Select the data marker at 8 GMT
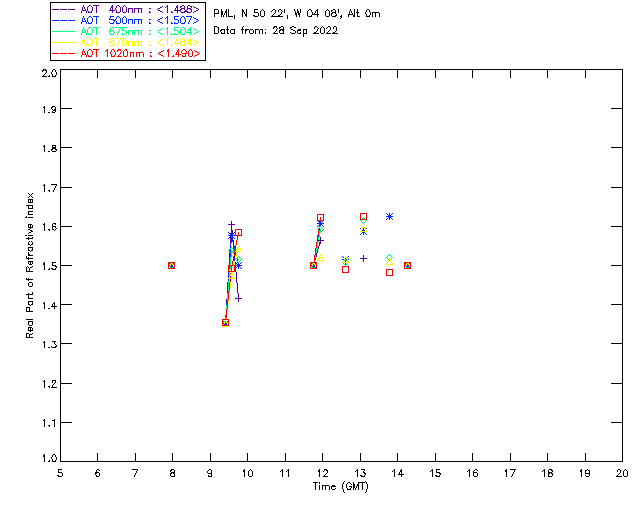Image resolution: width=640 pixels, height=512 pixels. coord(171,265)
